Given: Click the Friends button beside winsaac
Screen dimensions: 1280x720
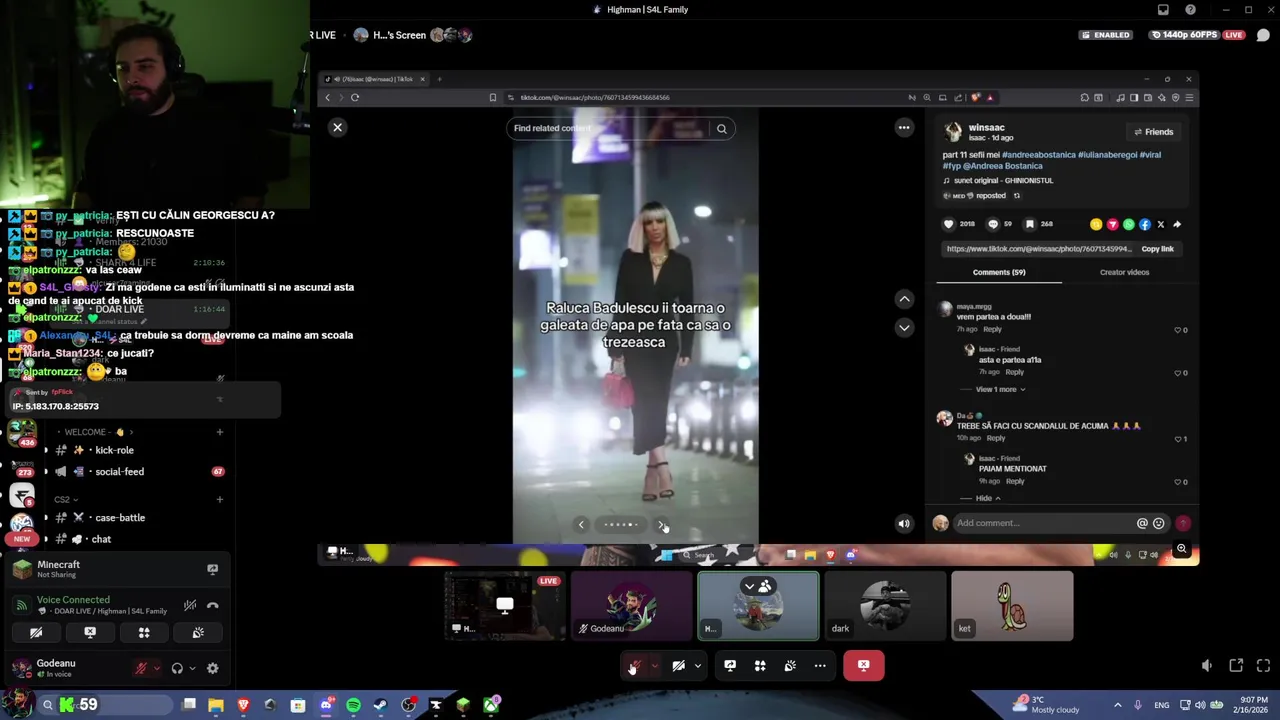Looking at the screenshot, I should point(1153,132).
